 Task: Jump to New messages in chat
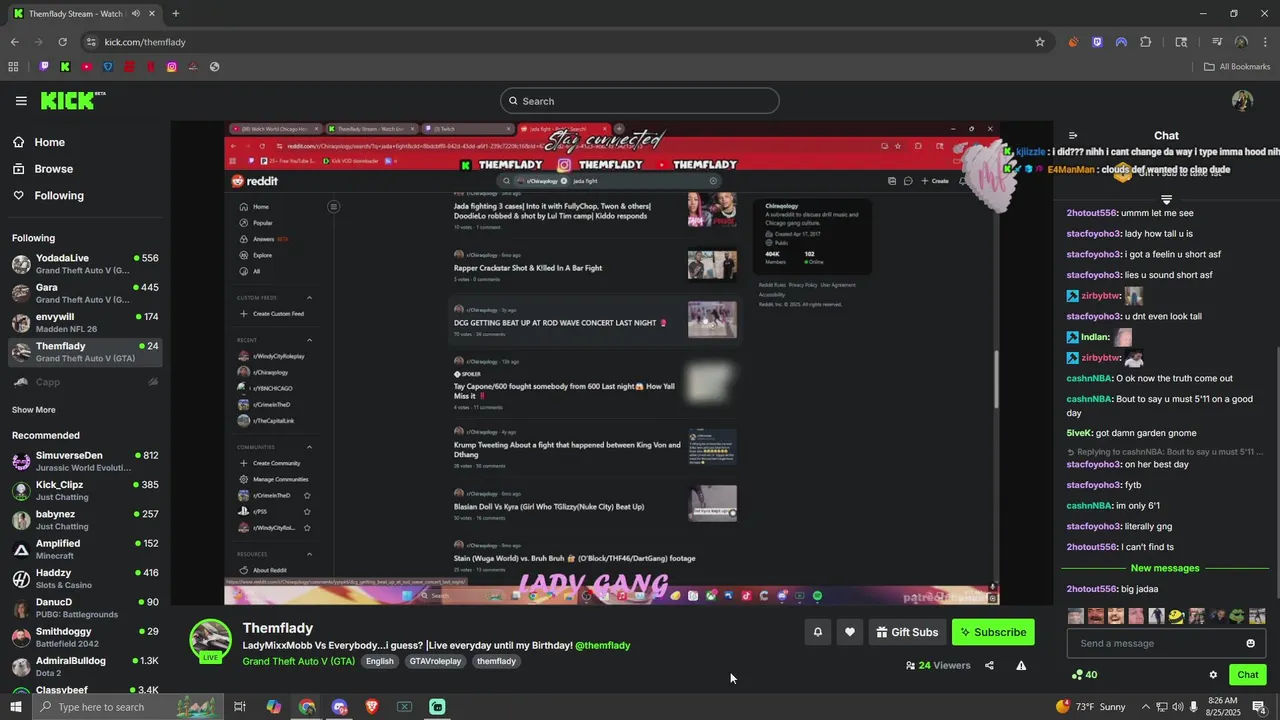click(x=1164, y=568)
